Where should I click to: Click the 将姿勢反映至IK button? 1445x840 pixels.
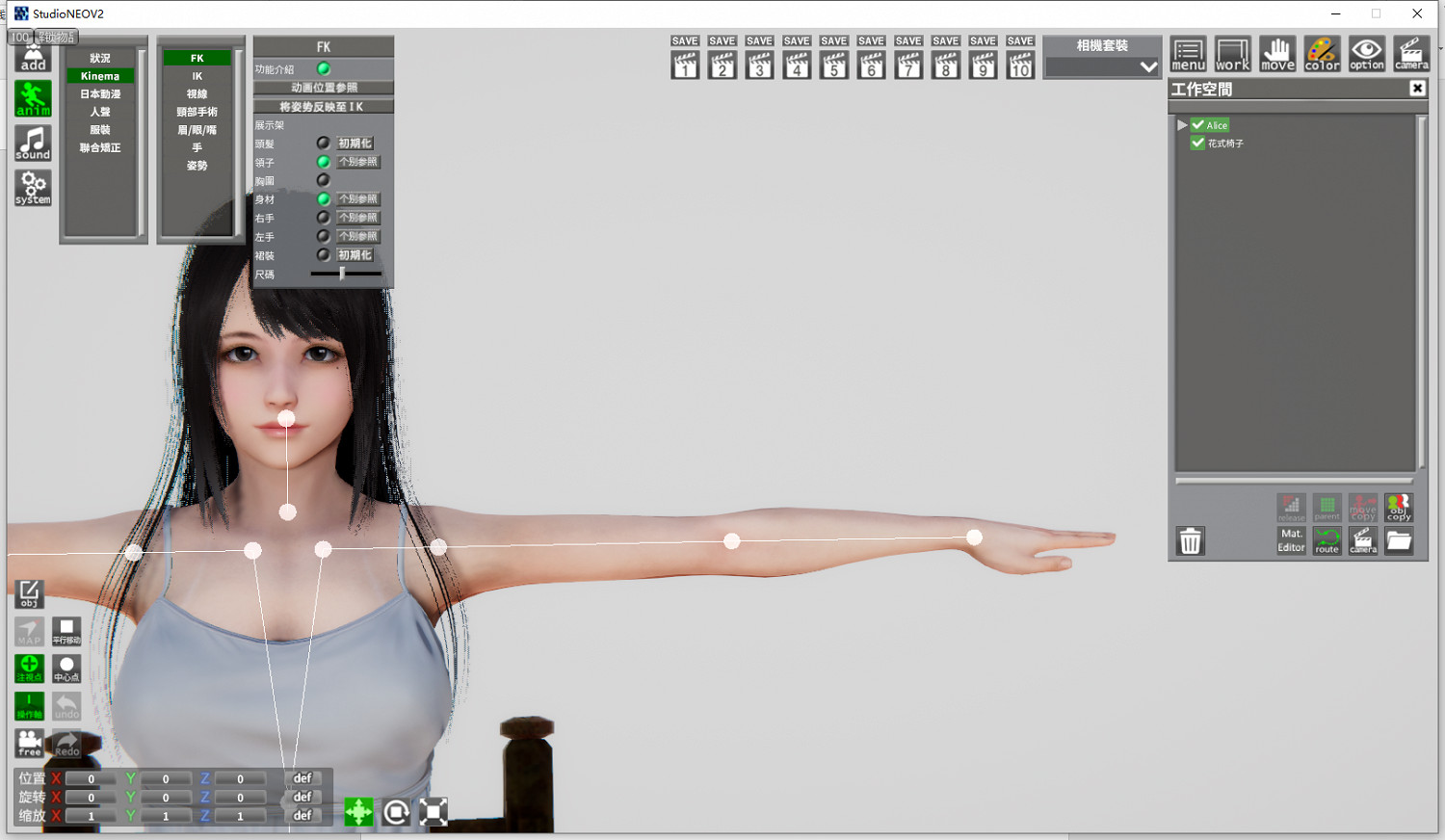point(323,107)
